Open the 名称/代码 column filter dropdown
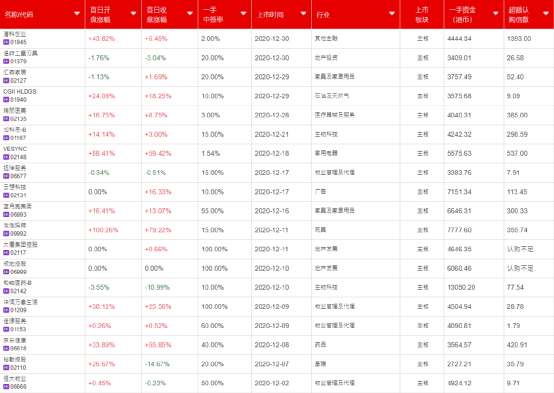The height and width of the screenshot is (393, 554). (77, 14)
